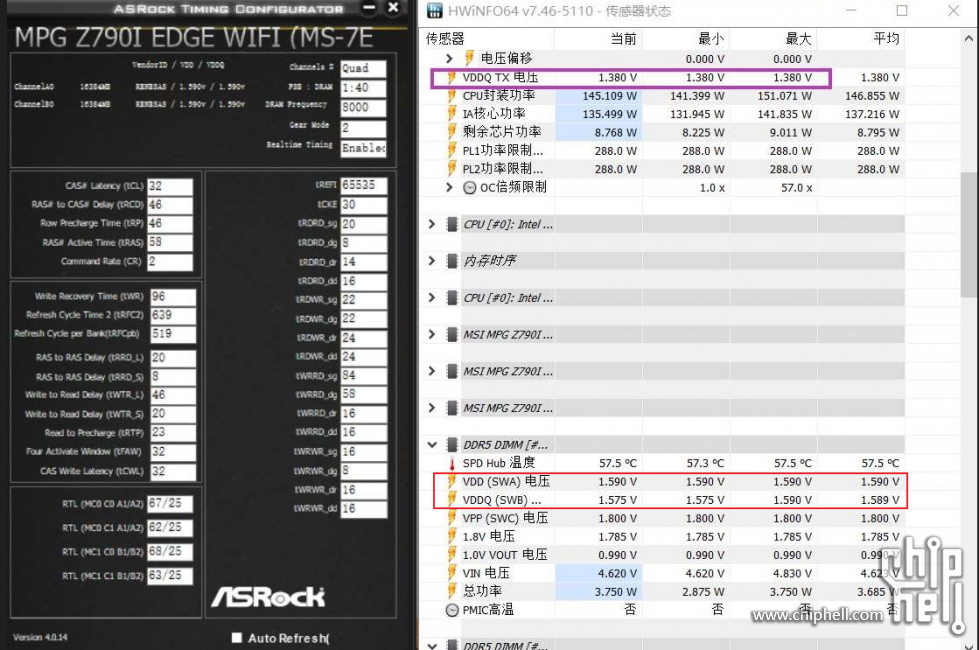Viewport: 979px width, 650px height.
Task: Click the IA核心功率 power icon
Action: [x=451, y=114]
